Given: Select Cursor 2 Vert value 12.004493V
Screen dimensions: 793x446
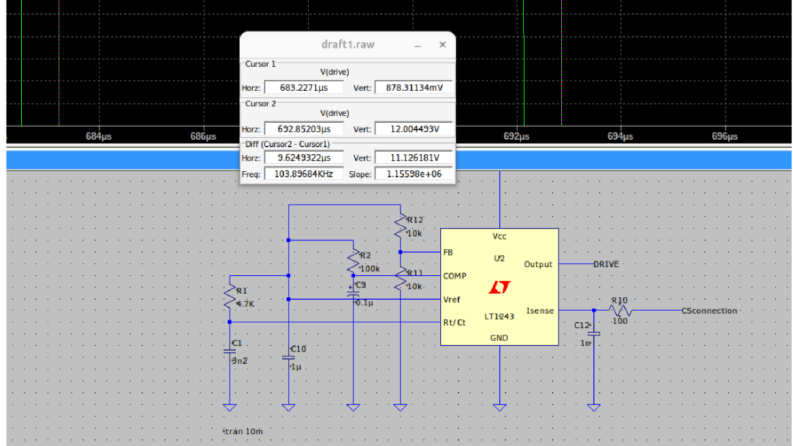Looking at the screenshot, I should point(414,129).
